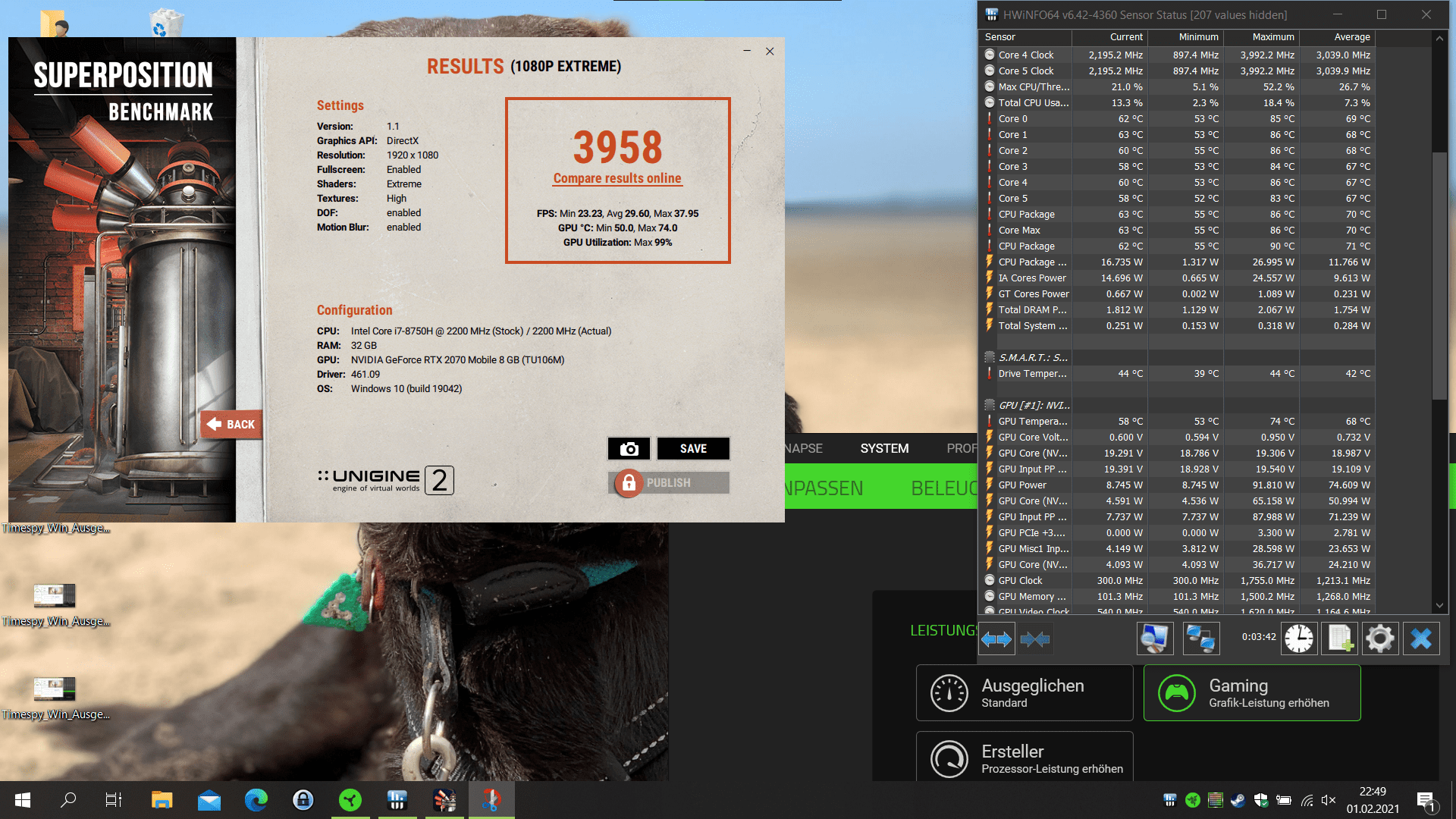The height and width of the screenshot is (819, 1456).
Task: Click the Unigine 2 engine logo
Action: point(385,480)
